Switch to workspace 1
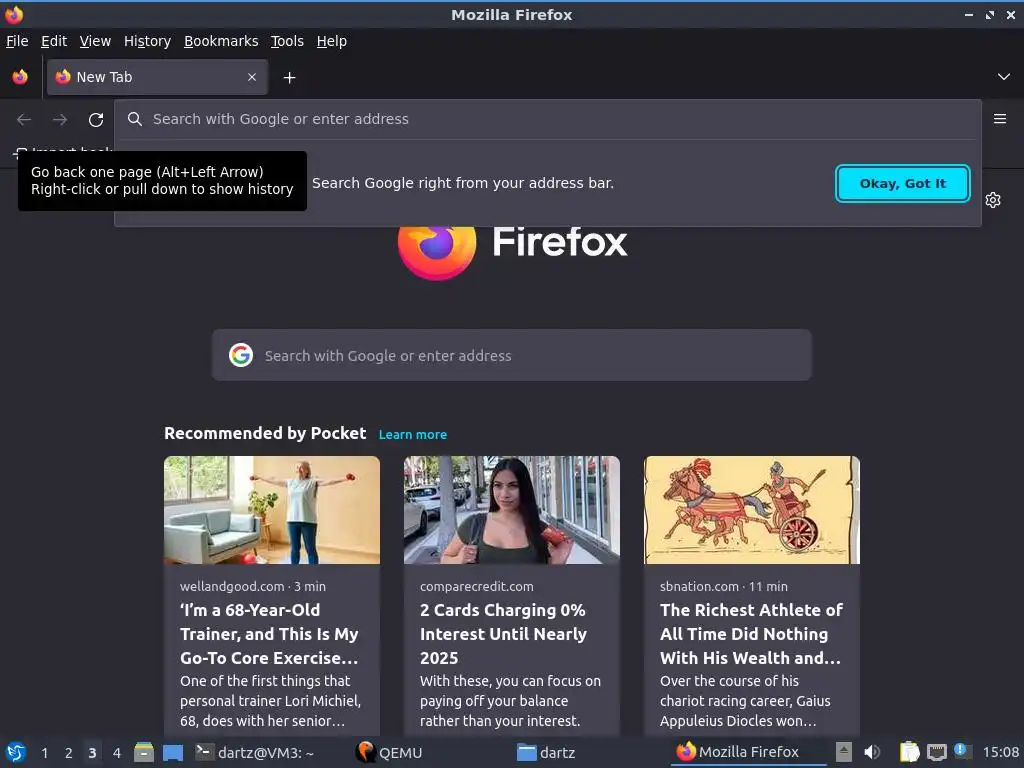 pos(44,753)
